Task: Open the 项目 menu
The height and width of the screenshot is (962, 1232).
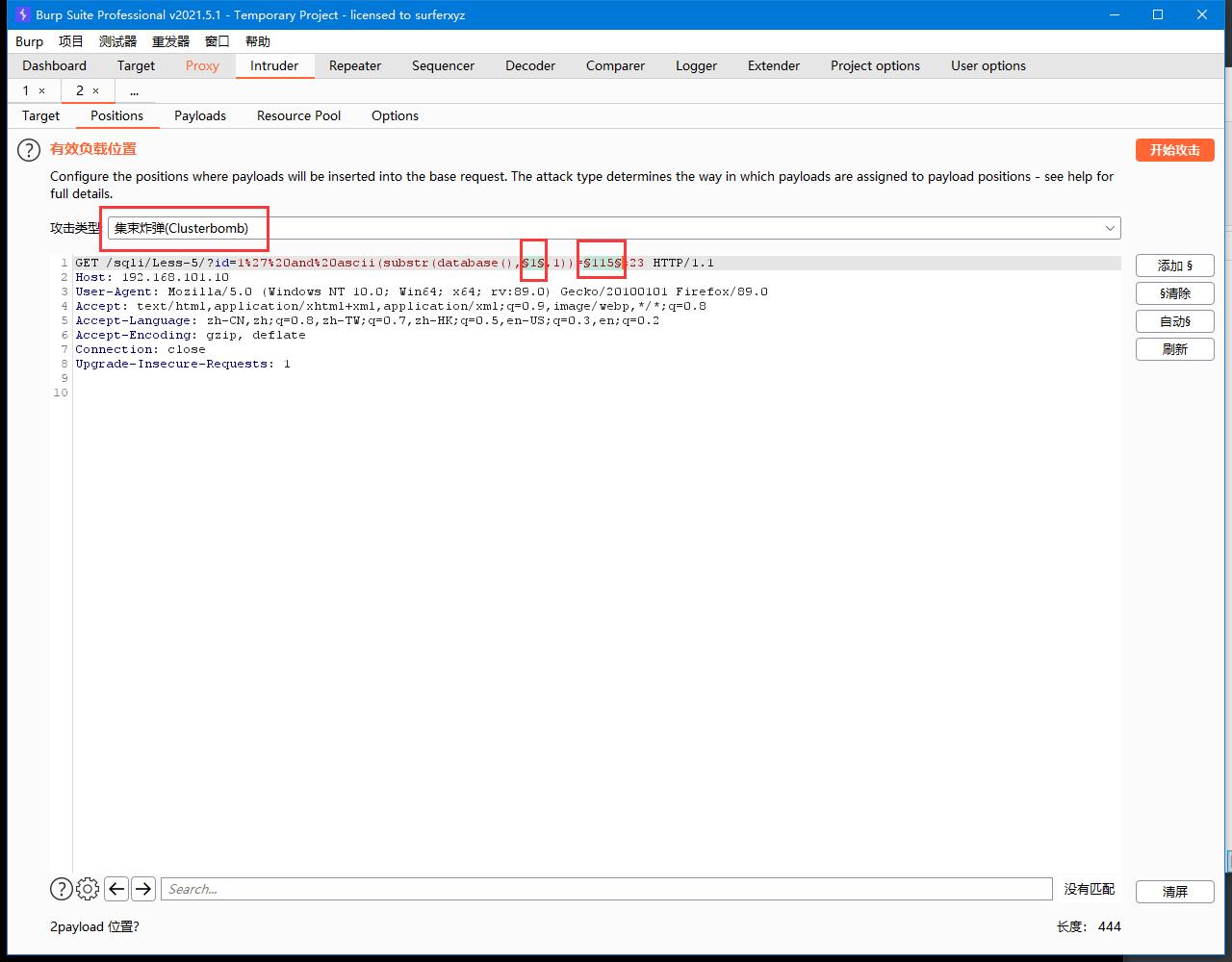Action: pos(71,41)
